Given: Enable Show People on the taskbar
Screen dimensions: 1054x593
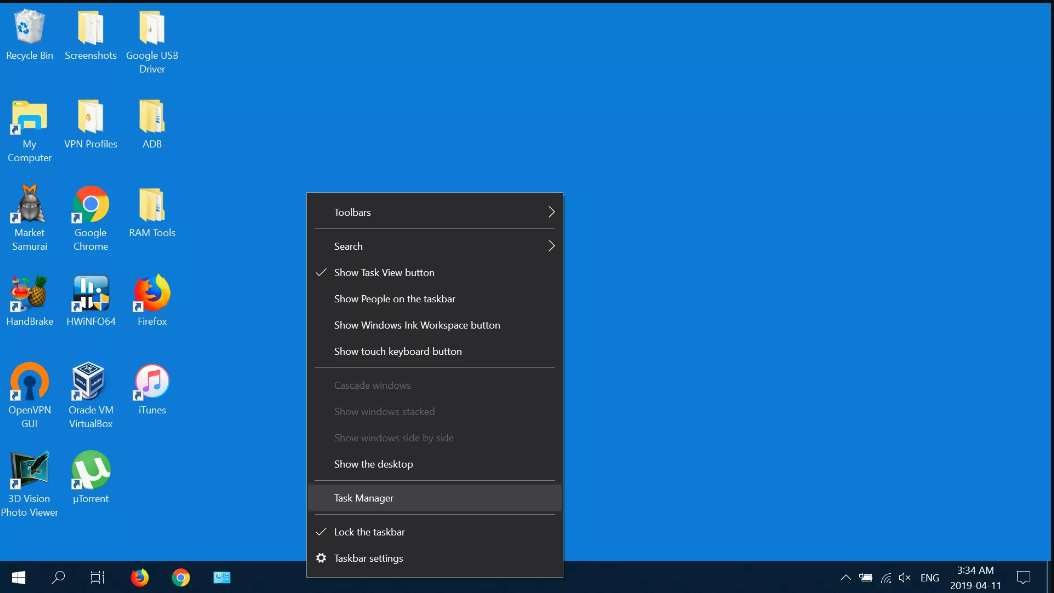Looking at the screenshot, I should click(435, 299).
